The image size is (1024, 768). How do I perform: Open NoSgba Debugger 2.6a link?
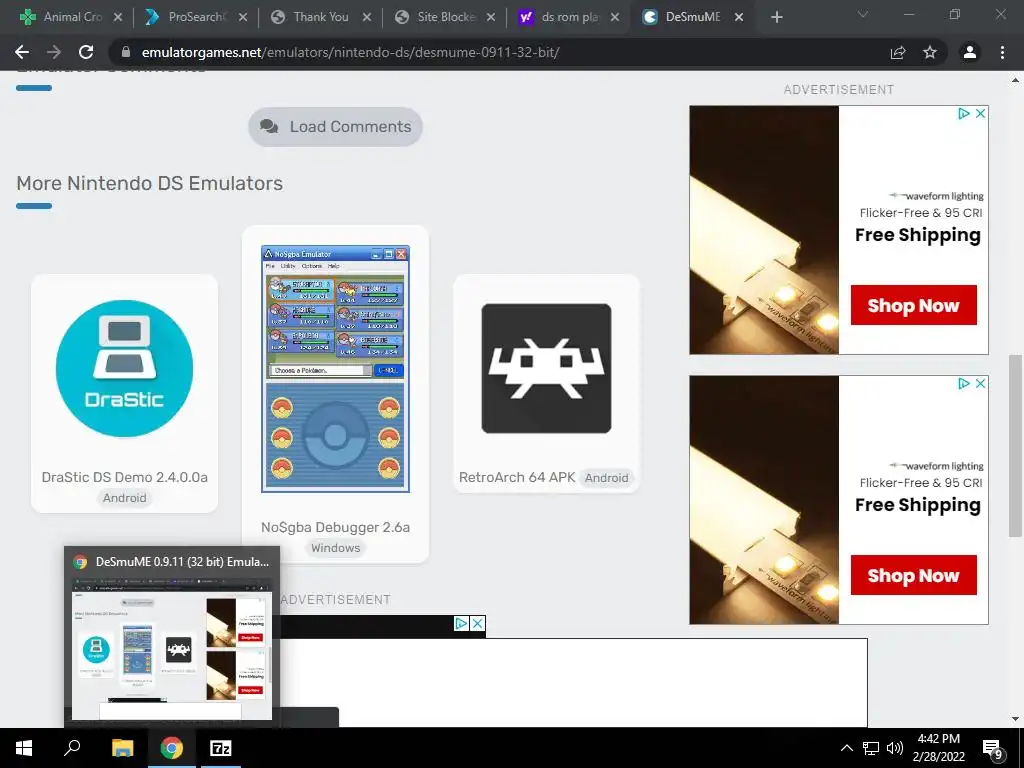click(335, 527)
